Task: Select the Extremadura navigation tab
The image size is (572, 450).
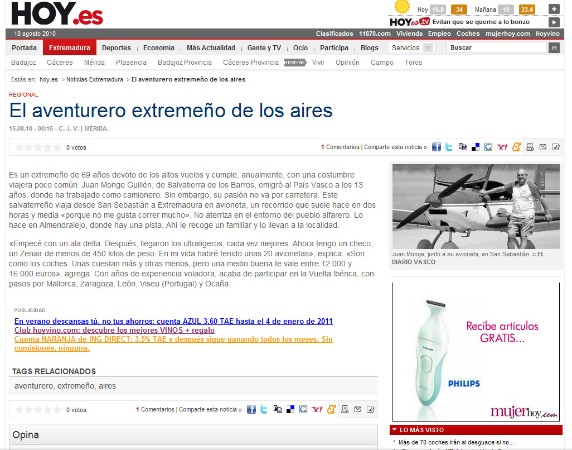Action: [69, 47]
